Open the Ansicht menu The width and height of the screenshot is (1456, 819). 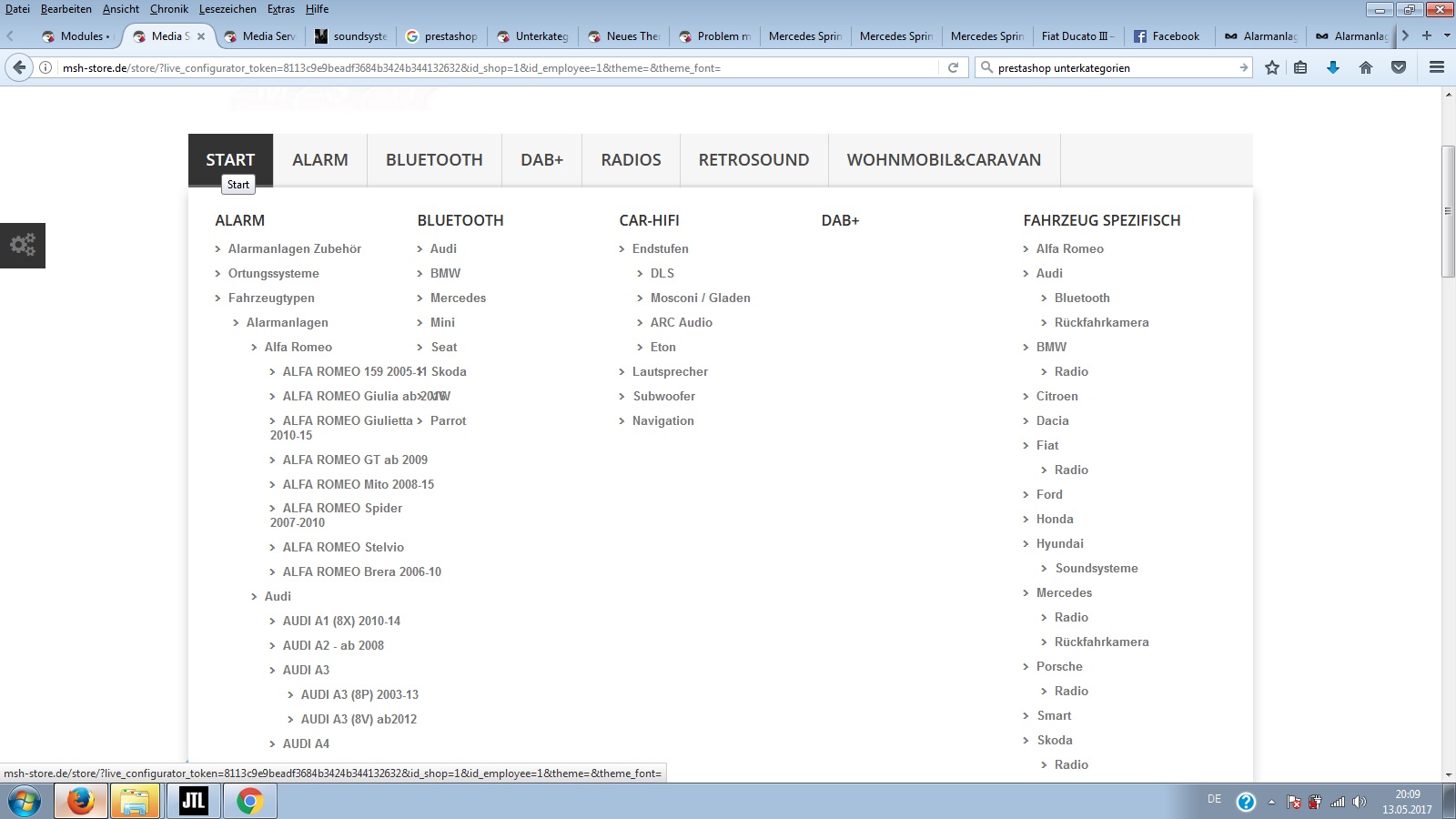121,9
